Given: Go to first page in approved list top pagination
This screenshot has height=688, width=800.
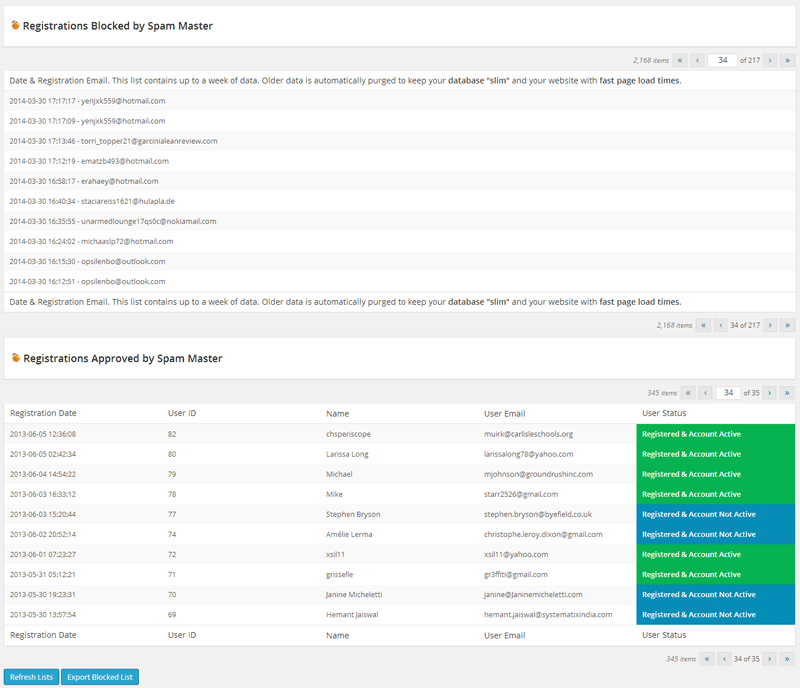Looking at the screenshot, I should [x=687, y=393].
